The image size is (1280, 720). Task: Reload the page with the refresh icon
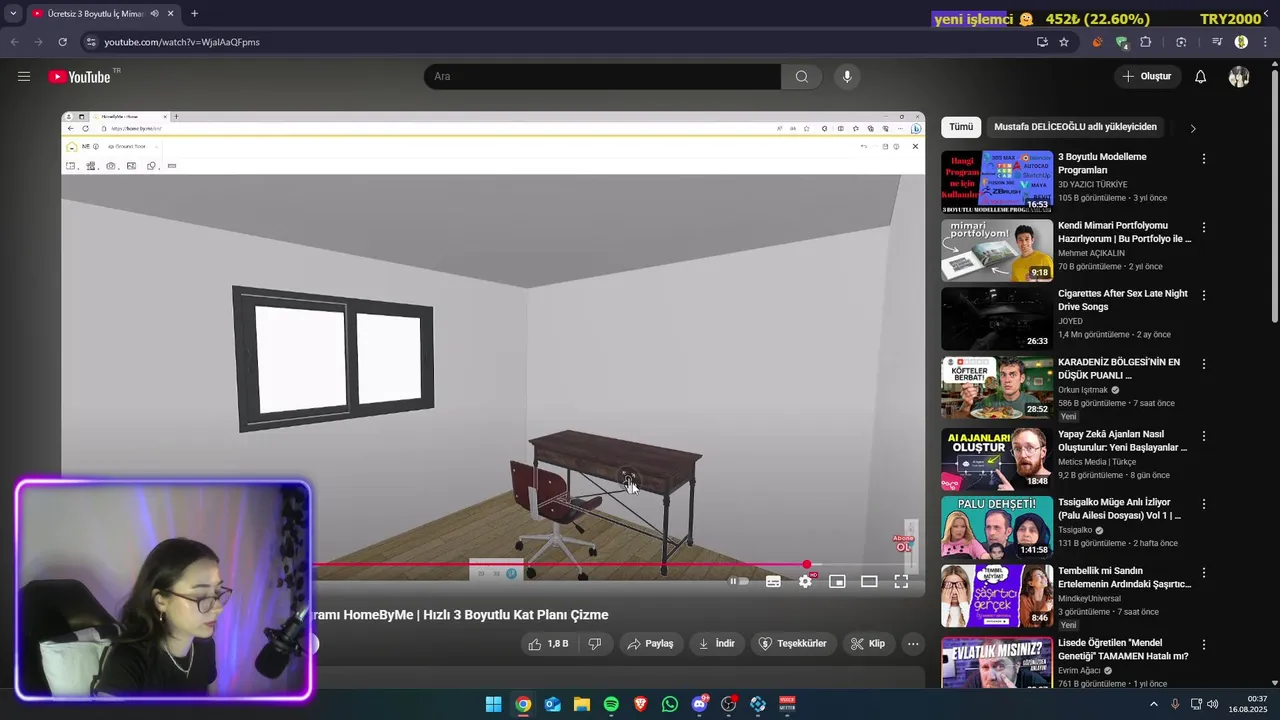(x=62, y=42)
